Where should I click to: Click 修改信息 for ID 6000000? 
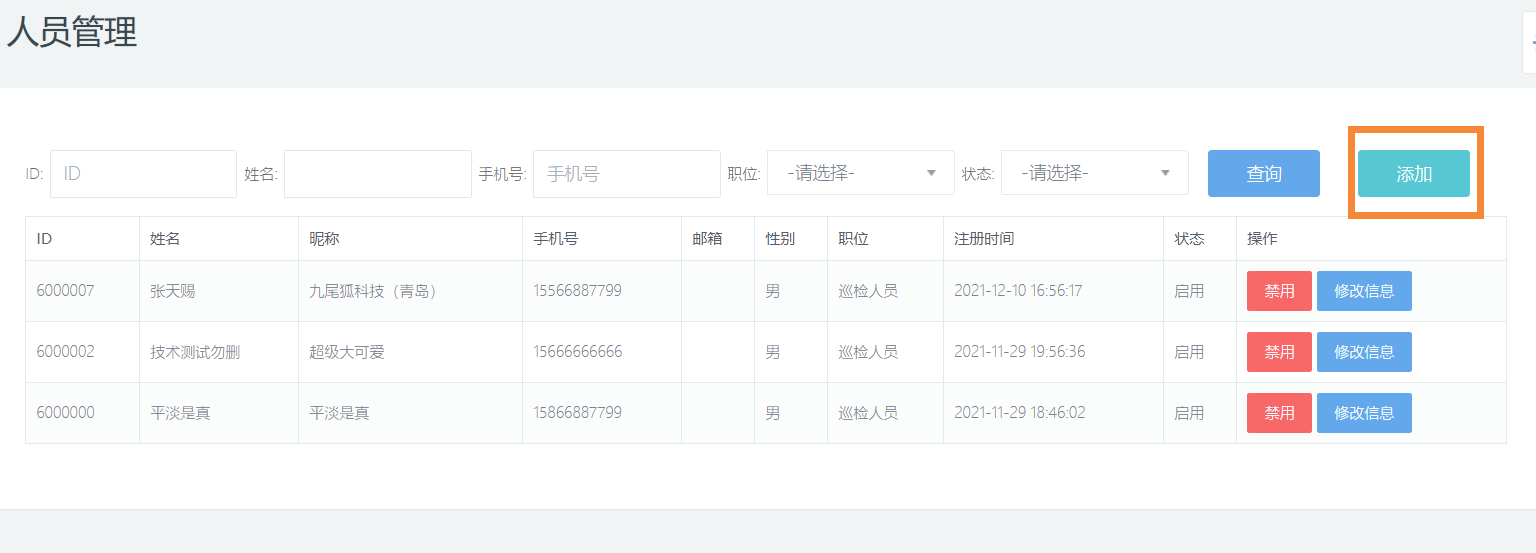1364,413
